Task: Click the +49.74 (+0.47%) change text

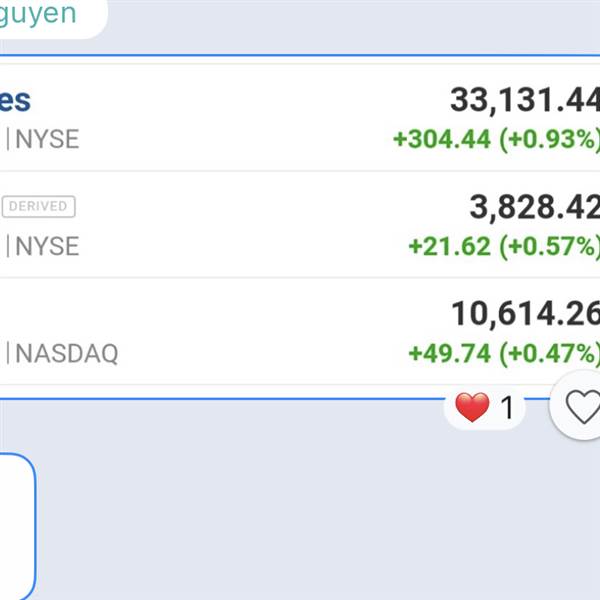Action: pos(503,353)
